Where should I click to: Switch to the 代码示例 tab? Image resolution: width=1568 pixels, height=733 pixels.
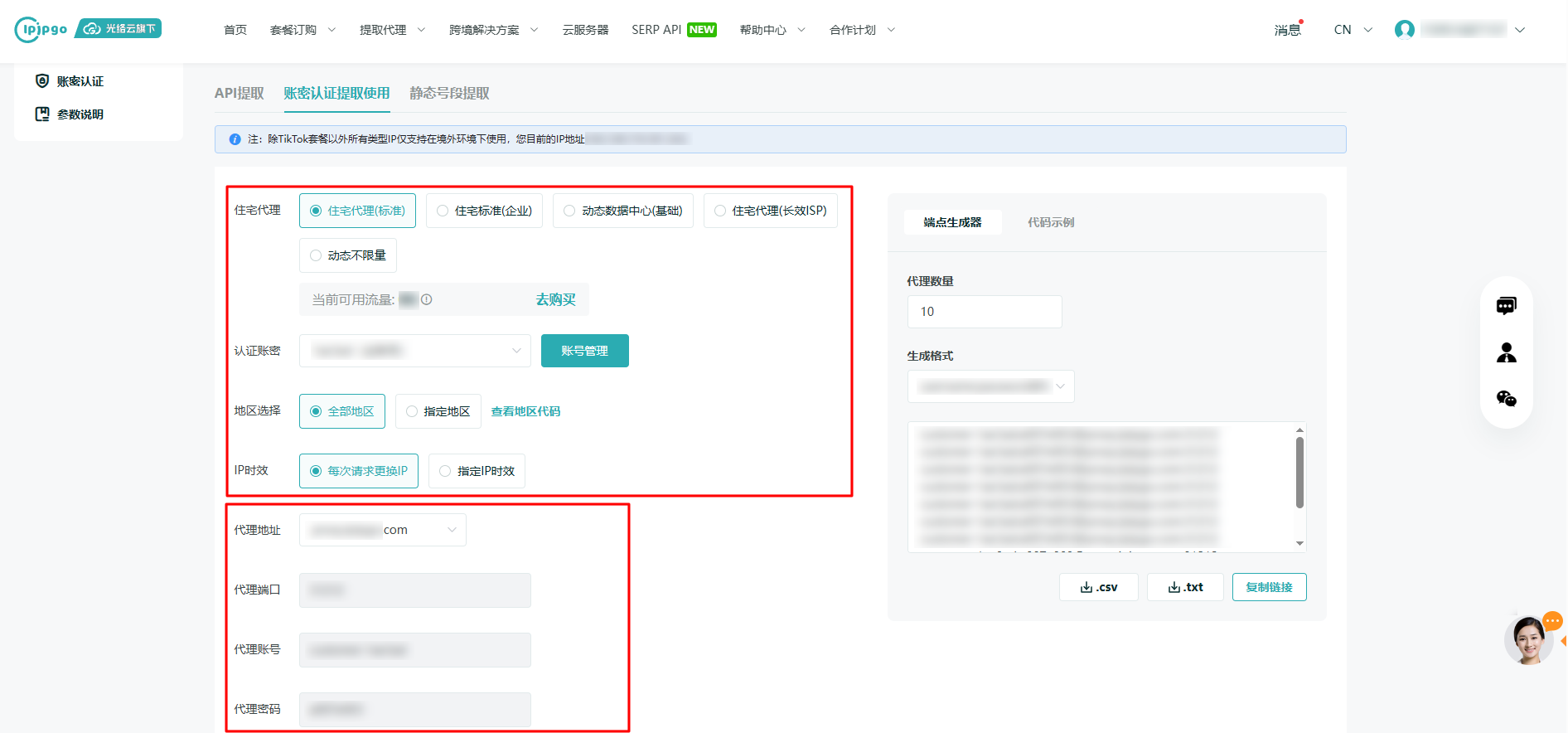[x=1050, y=222]
